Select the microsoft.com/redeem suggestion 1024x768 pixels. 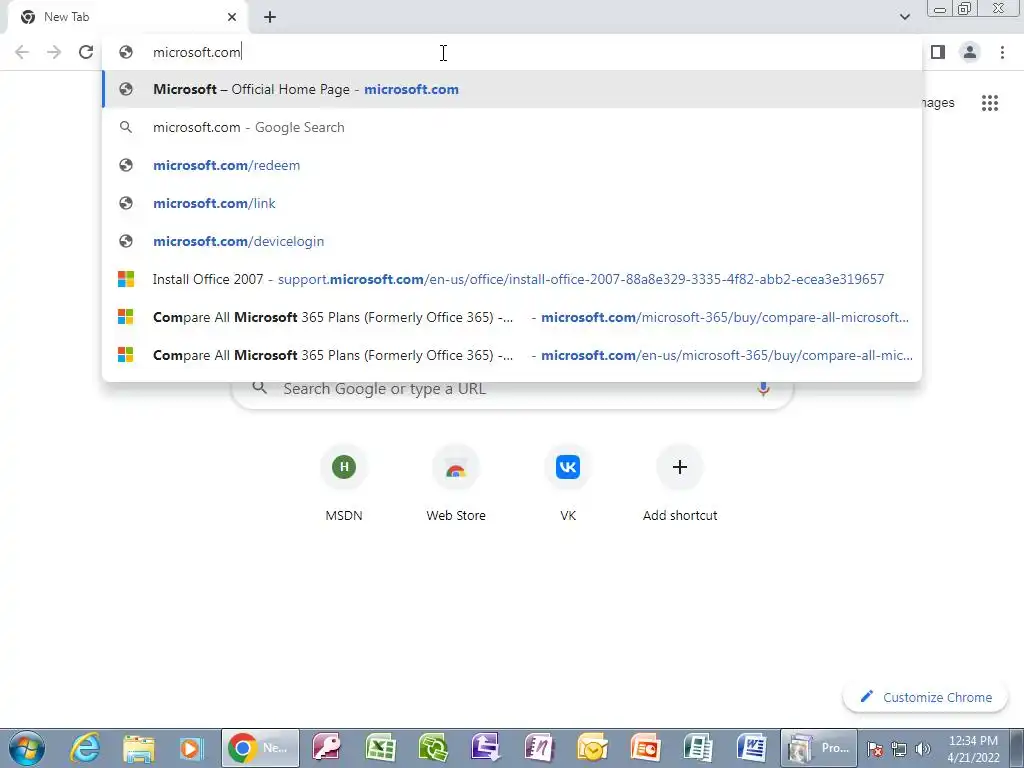[511, 165]
